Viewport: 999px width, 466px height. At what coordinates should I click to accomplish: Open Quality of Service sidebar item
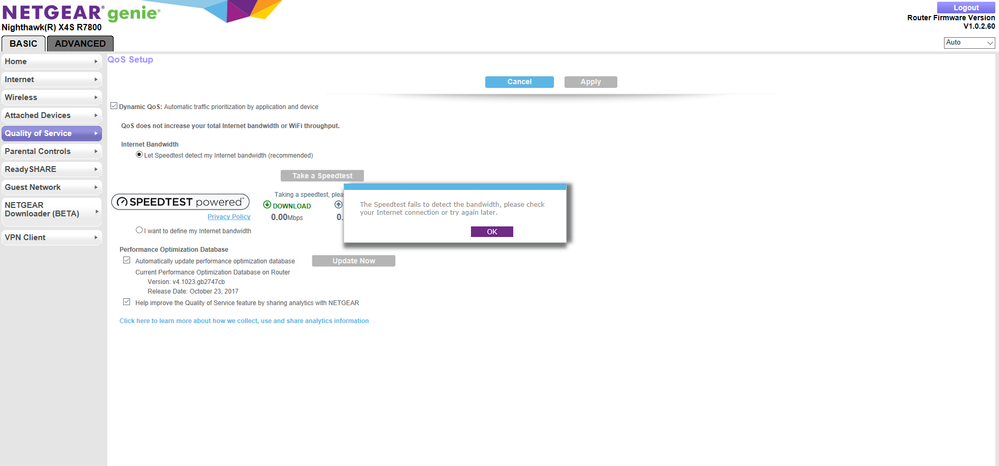tap(51, 133)
